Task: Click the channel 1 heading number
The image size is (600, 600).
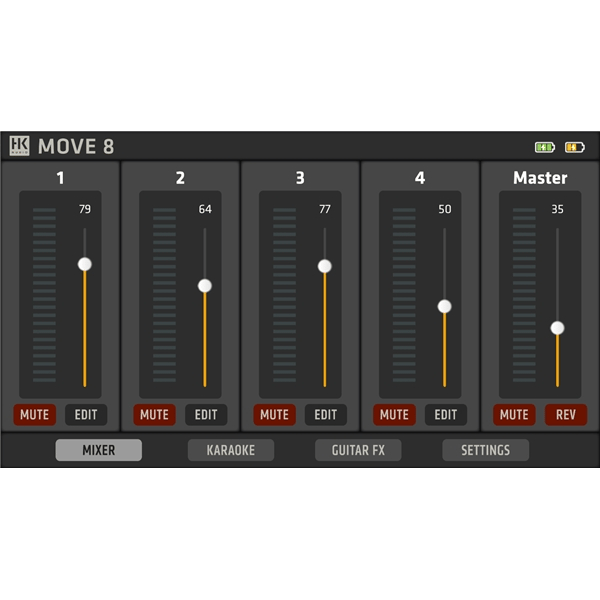Action: click(60, 178)
